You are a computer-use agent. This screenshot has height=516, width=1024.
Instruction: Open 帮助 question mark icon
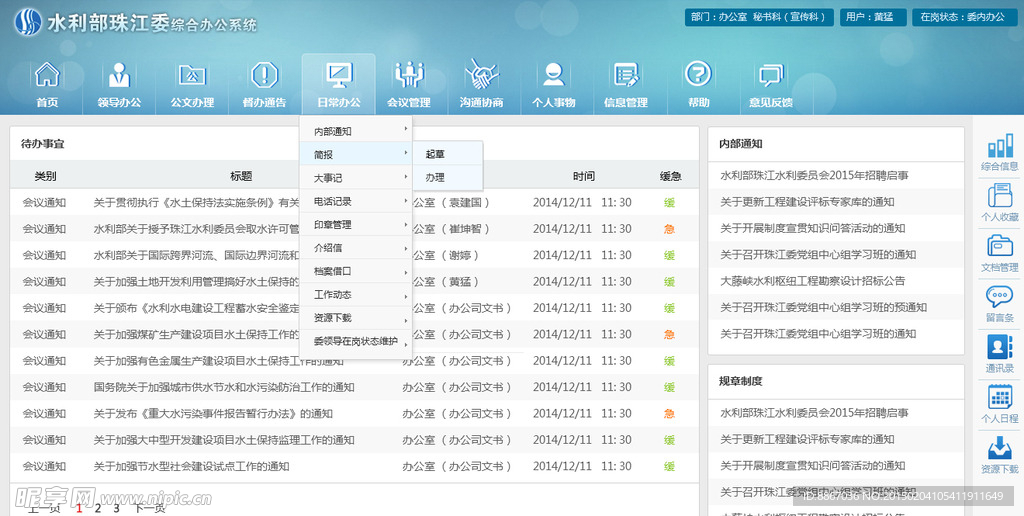[x=698, y=73]
